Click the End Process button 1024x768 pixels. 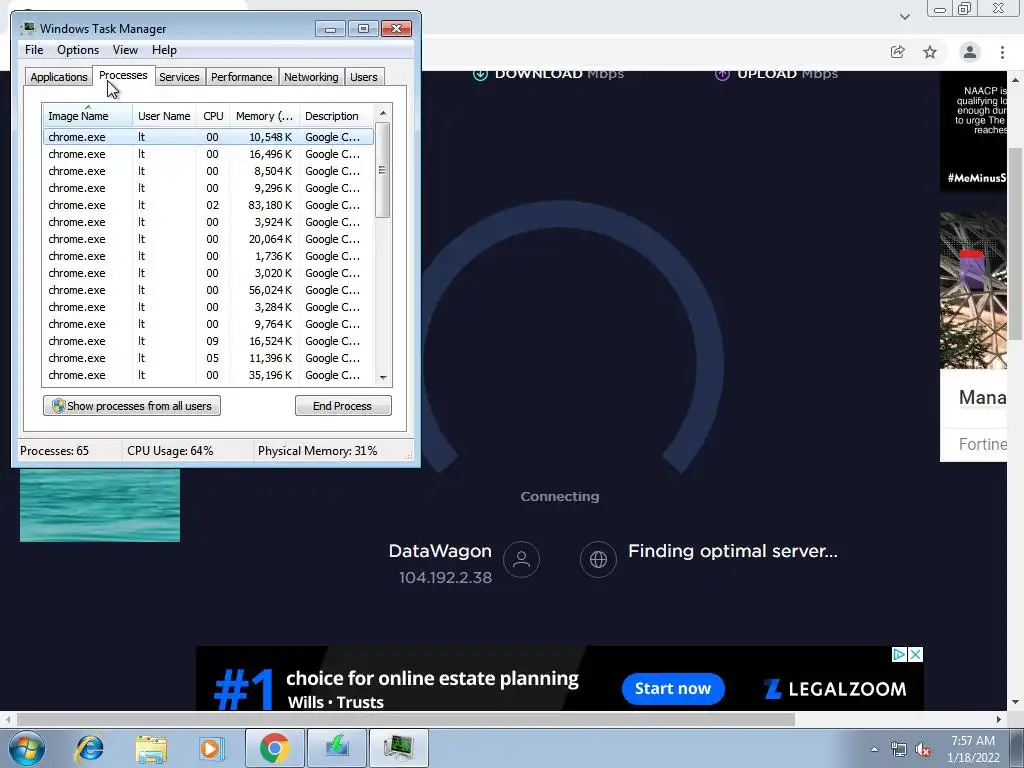pos(343,406)
